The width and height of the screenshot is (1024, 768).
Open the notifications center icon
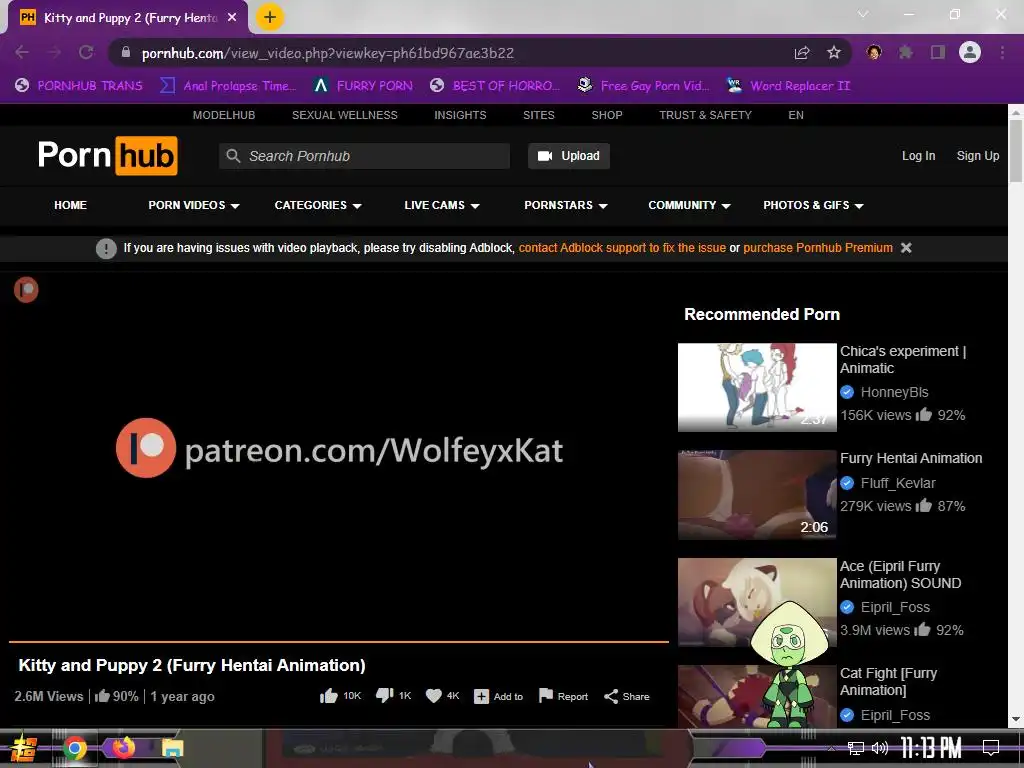[x=991, y=748]
